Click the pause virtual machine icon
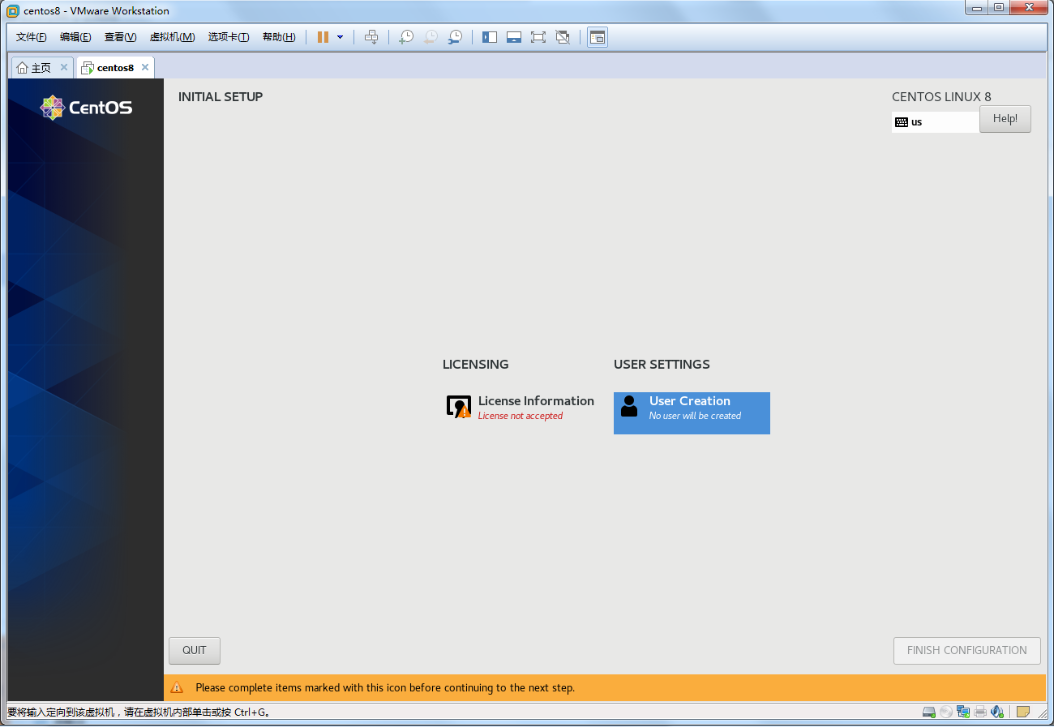This screenshot has height=727, width=1054. click(x=323, y=37)
